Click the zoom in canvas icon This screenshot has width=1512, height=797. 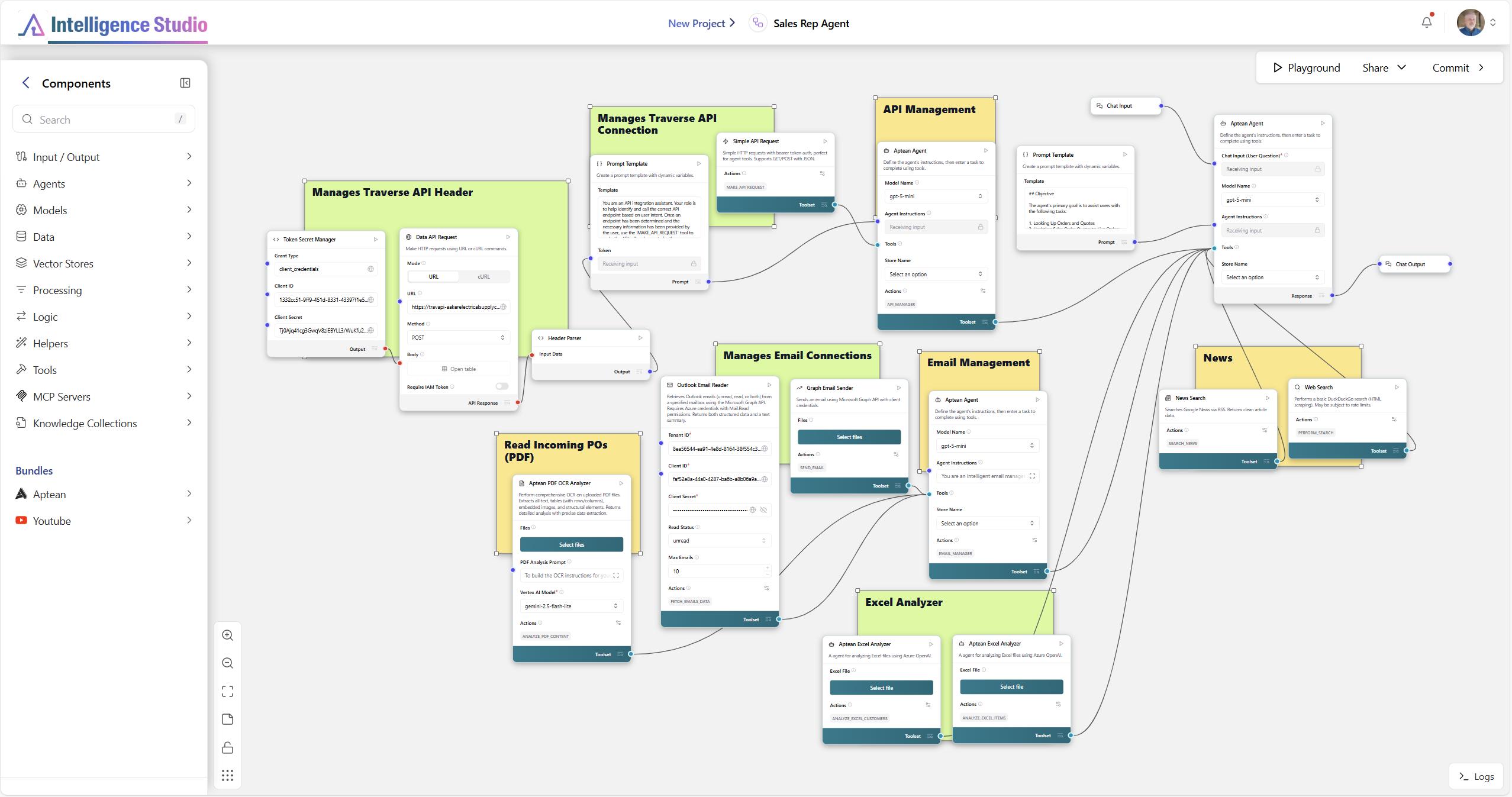click(227, 635)
